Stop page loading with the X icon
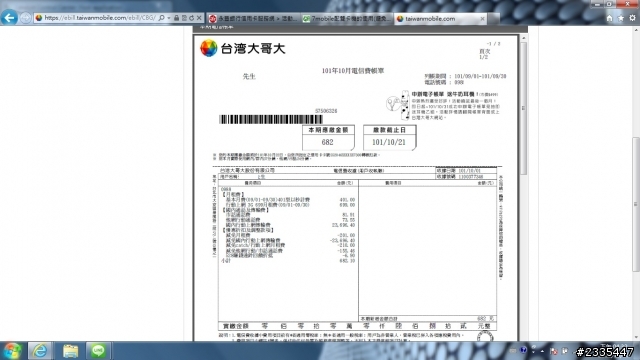The height and width of the screenshot is (360, 640). tap(199, 18)
